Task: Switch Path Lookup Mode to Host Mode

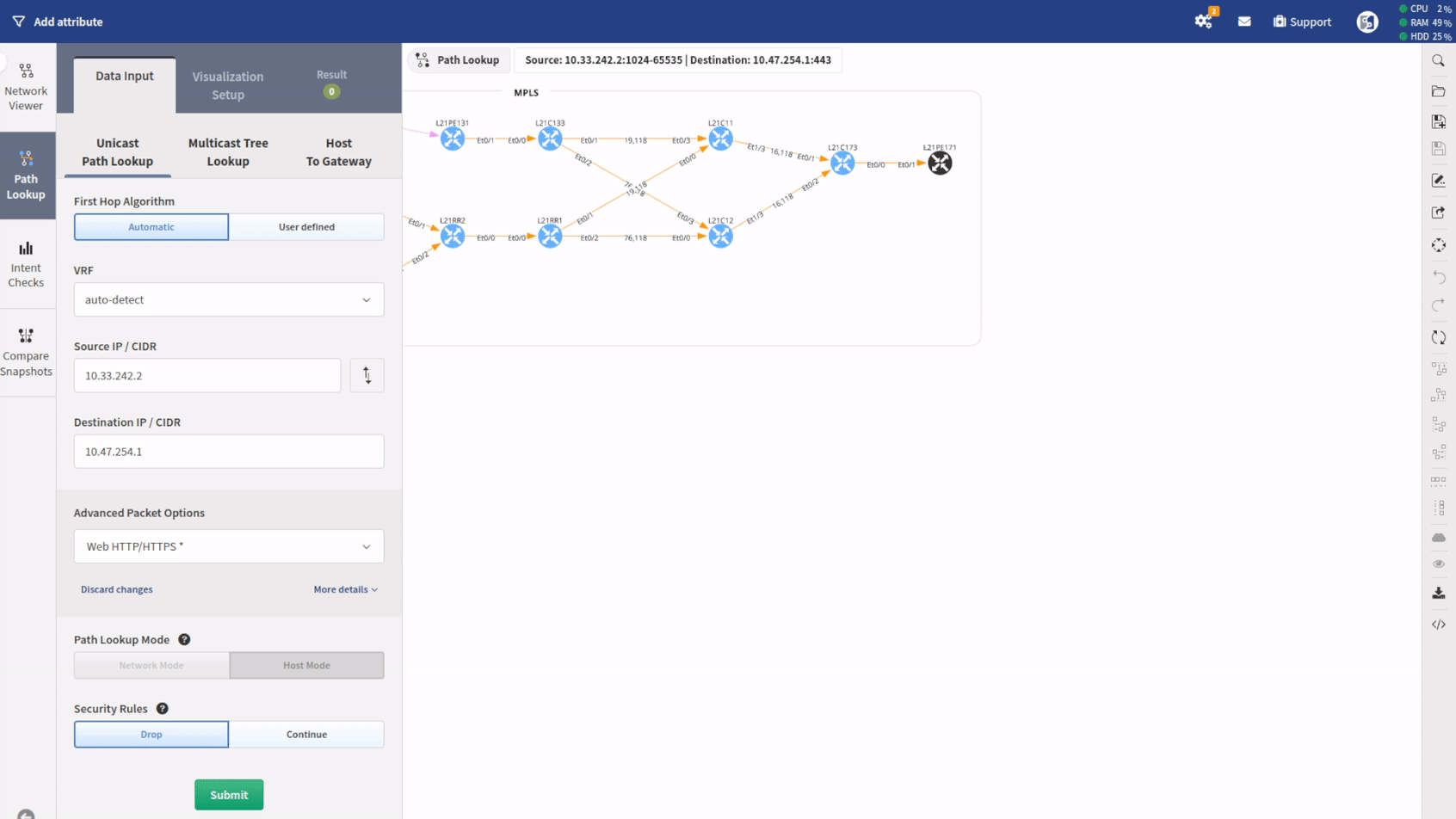Action: pos(306,666)
